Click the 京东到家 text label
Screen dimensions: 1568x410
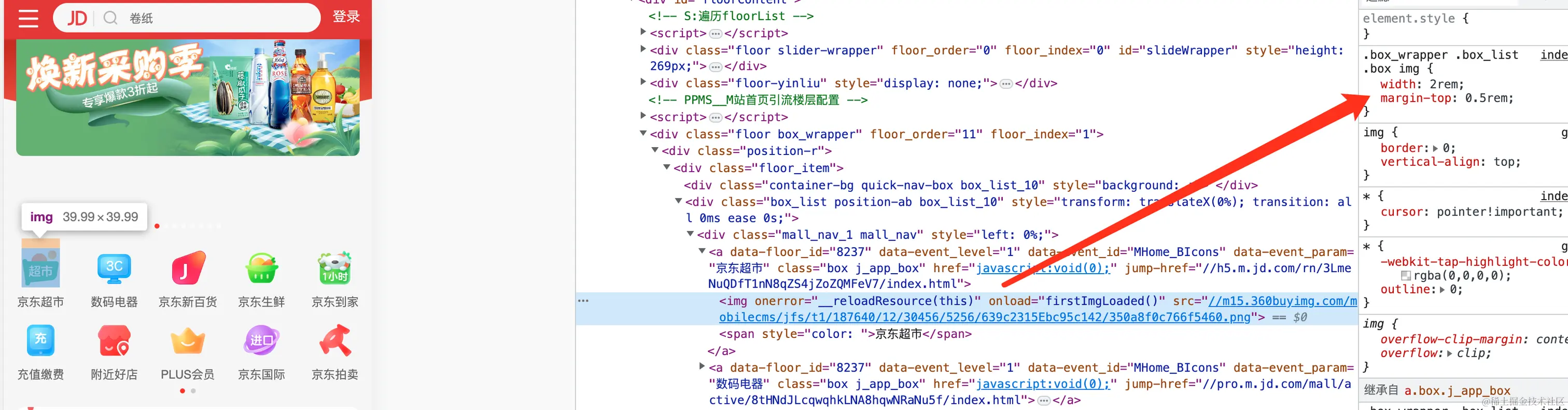[335, 302]
